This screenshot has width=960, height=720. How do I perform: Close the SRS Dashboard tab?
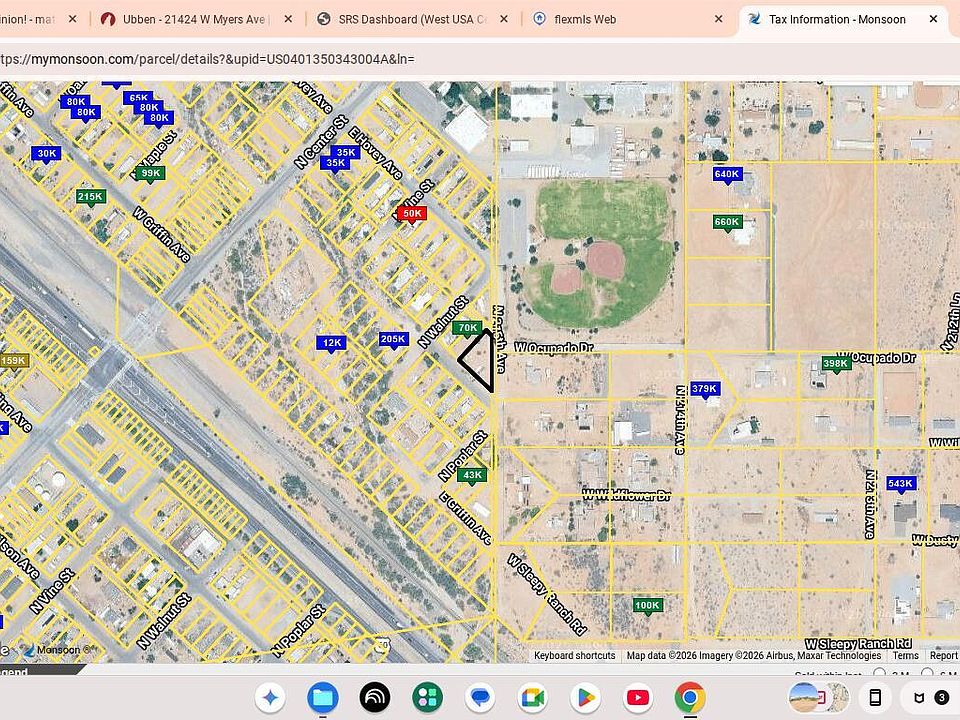point(504,20)
